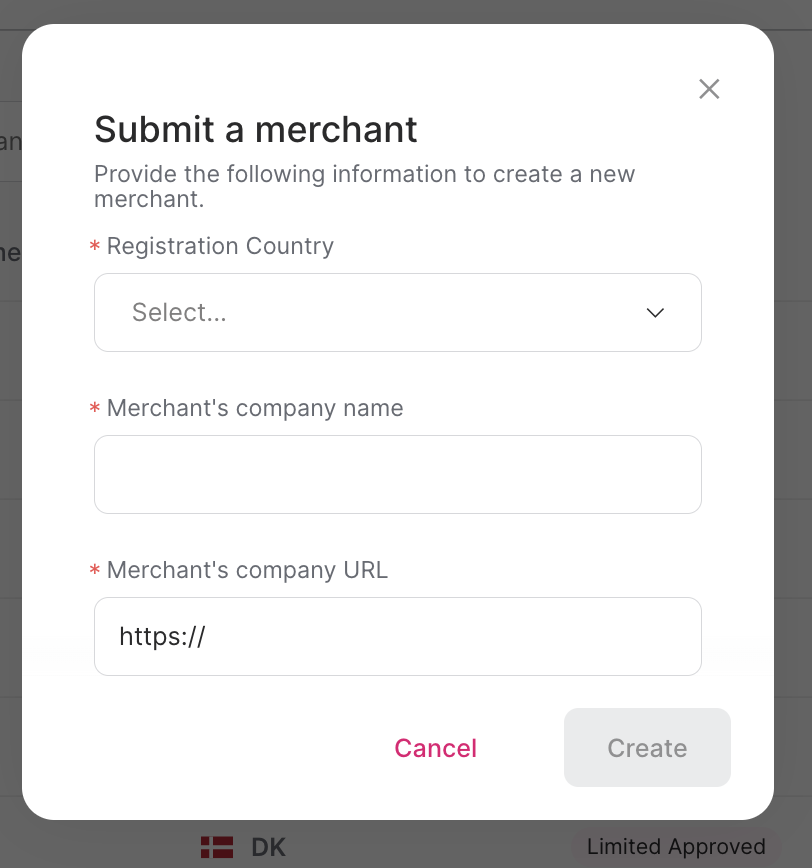The image size is (812, 868).
Task: Focus the merchant's company name field
Action: click(x=397, y=474)
